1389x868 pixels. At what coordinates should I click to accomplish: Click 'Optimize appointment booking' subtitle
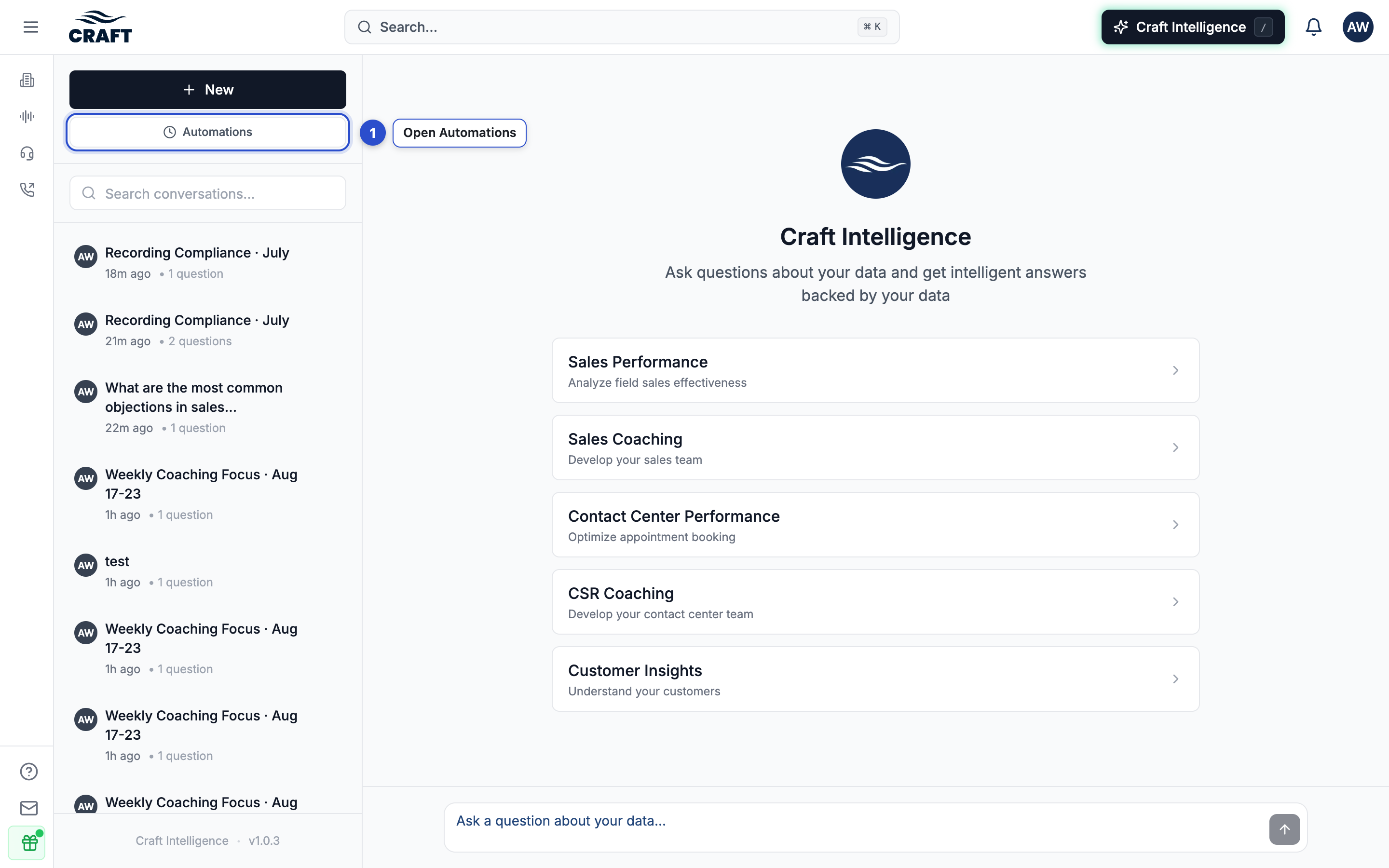coord(652,537)
